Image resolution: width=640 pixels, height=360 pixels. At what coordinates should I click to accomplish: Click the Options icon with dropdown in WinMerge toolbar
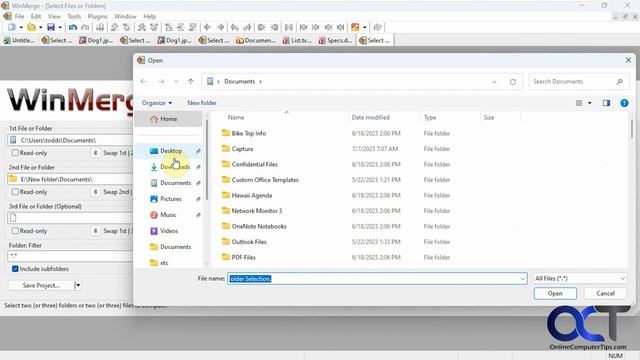click(x=355, y=27)
